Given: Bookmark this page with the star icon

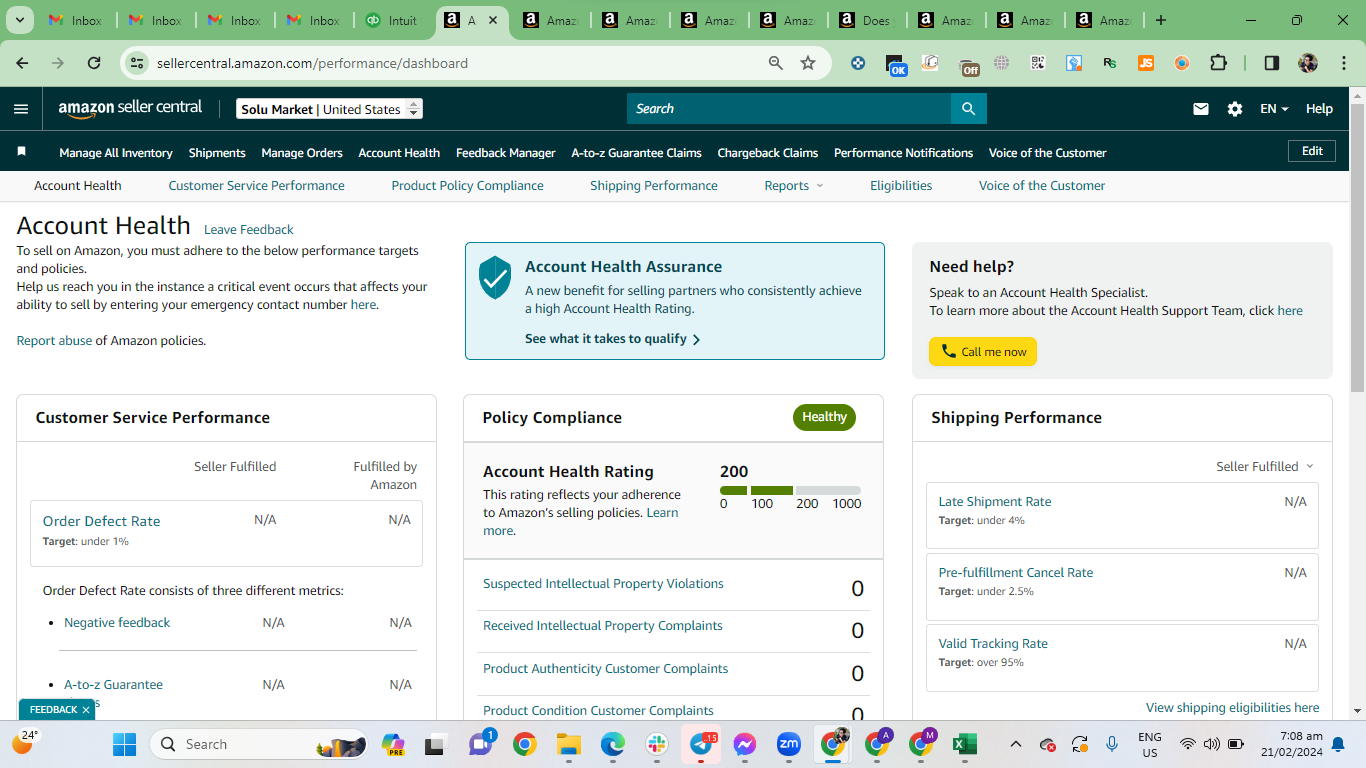Looking at the screenshot, I should [x=808, y=63].
